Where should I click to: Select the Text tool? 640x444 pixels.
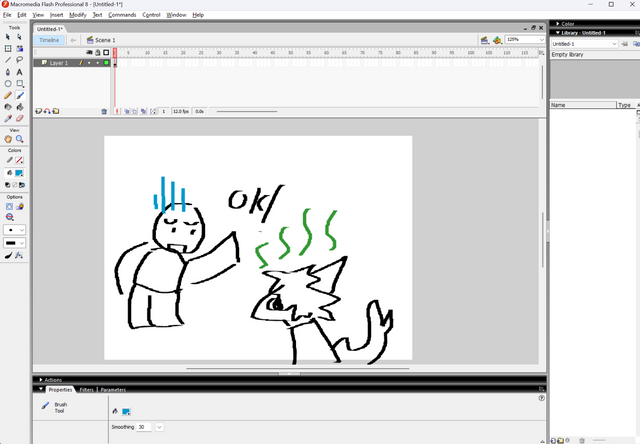20,72
